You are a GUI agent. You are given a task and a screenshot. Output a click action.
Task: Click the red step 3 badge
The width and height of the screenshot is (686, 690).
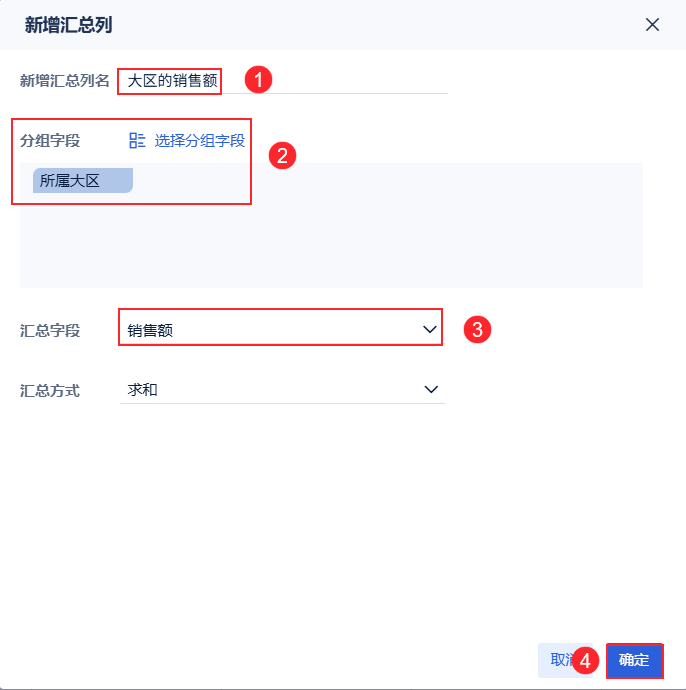click(x=478, y=329)
